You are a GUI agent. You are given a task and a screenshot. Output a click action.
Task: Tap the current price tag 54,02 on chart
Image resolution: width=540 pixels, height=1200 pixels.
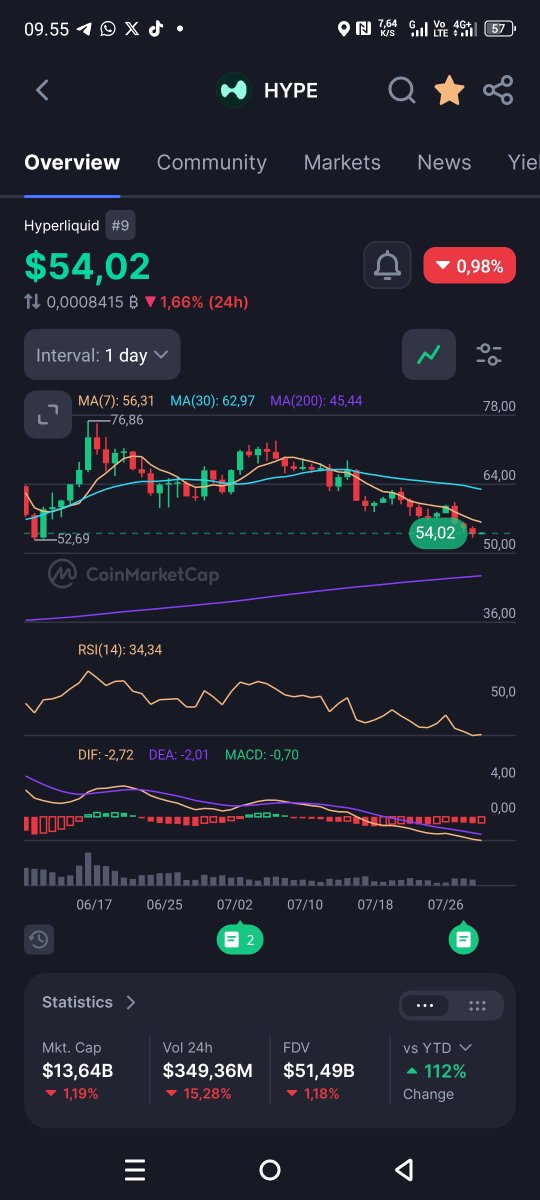pos(436,533)
